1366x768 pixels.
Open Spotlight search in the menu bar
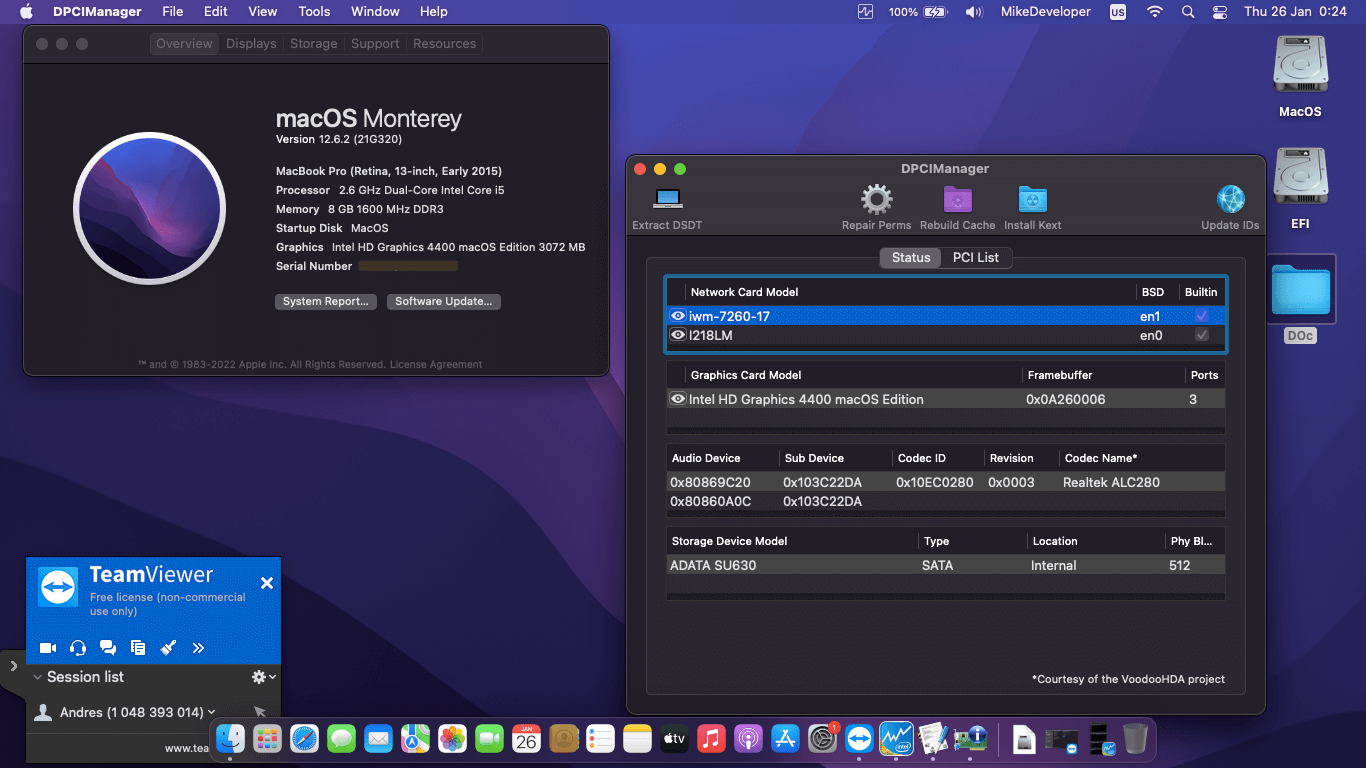pos(1187,12)
